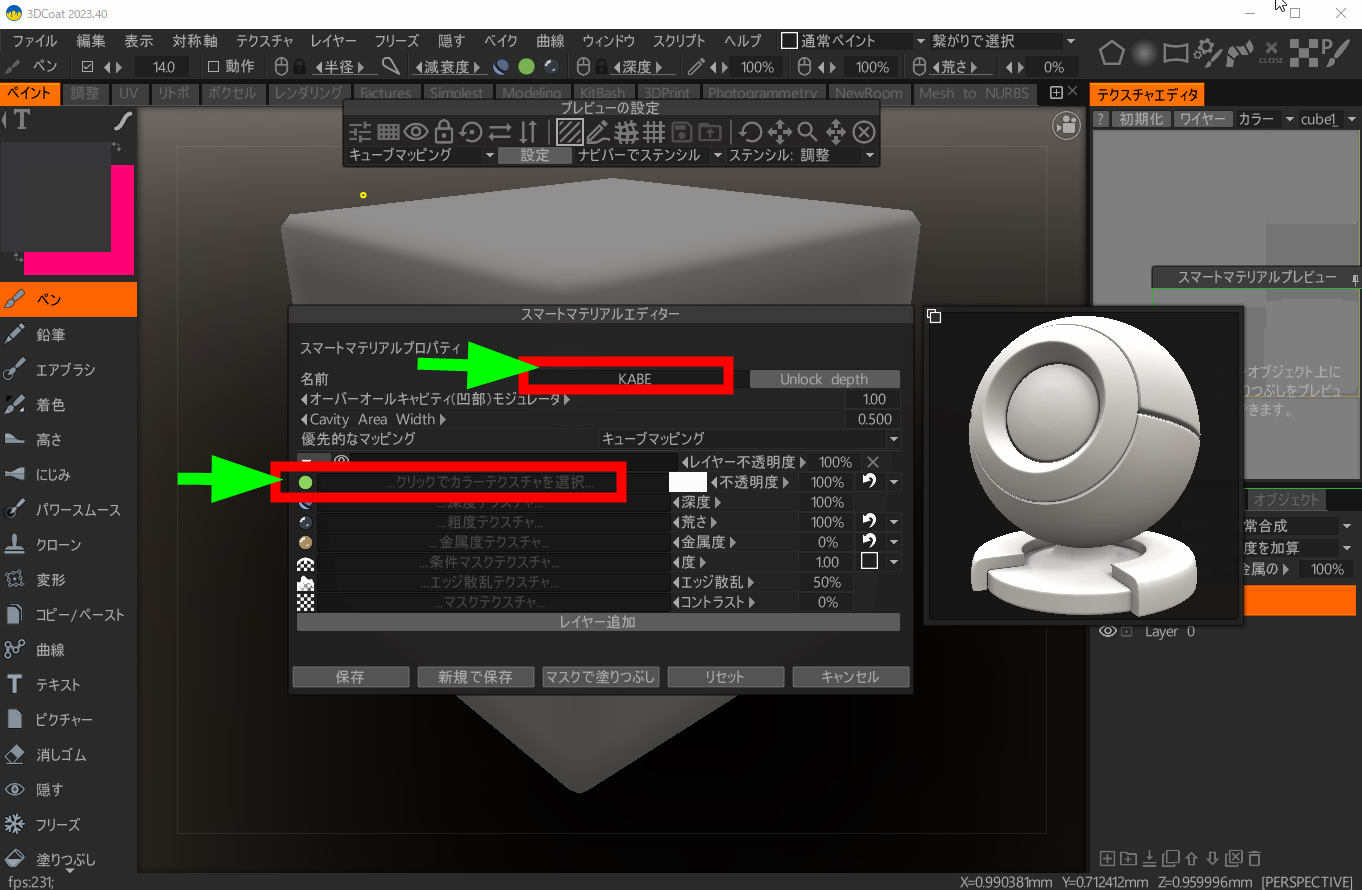Screen dimensions: 1362x890
Task: Choose the クローン clone tool
Action: pyautogui.click(x=58, y=545)
